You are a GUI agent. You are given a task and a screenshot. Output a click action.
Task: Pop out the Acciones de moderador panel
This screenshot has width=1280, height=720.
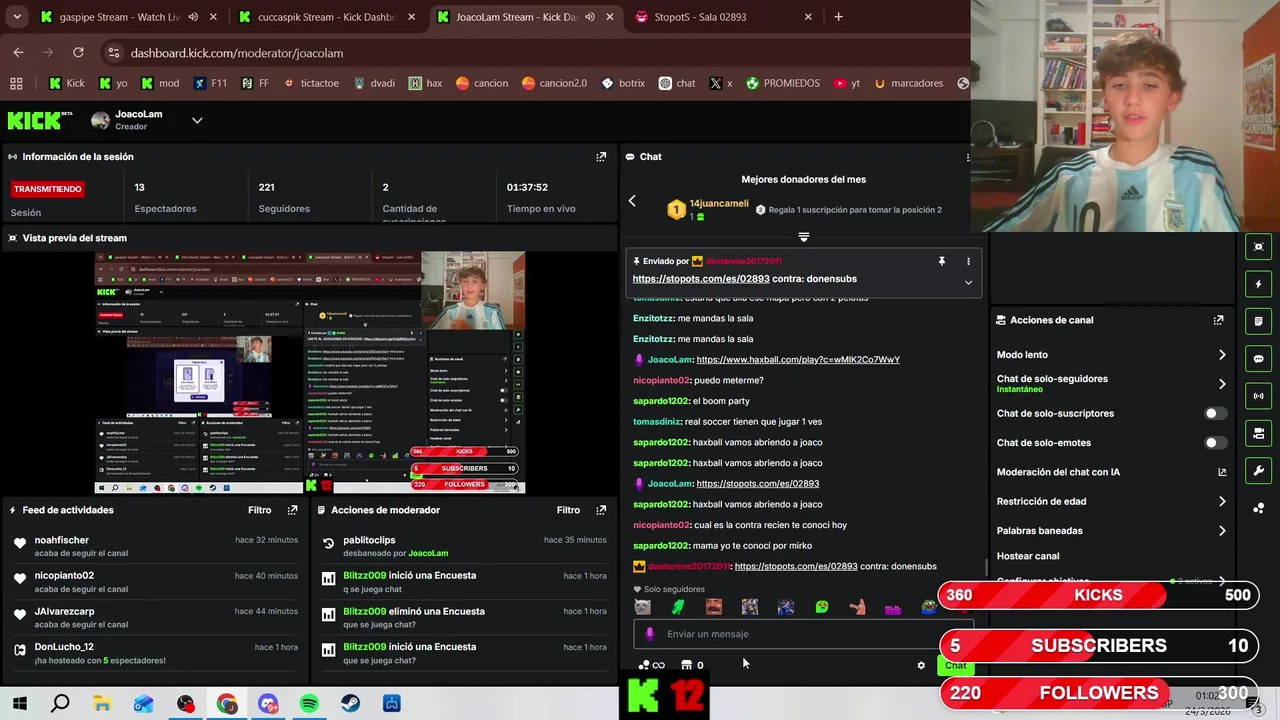(x=601, y=510)
